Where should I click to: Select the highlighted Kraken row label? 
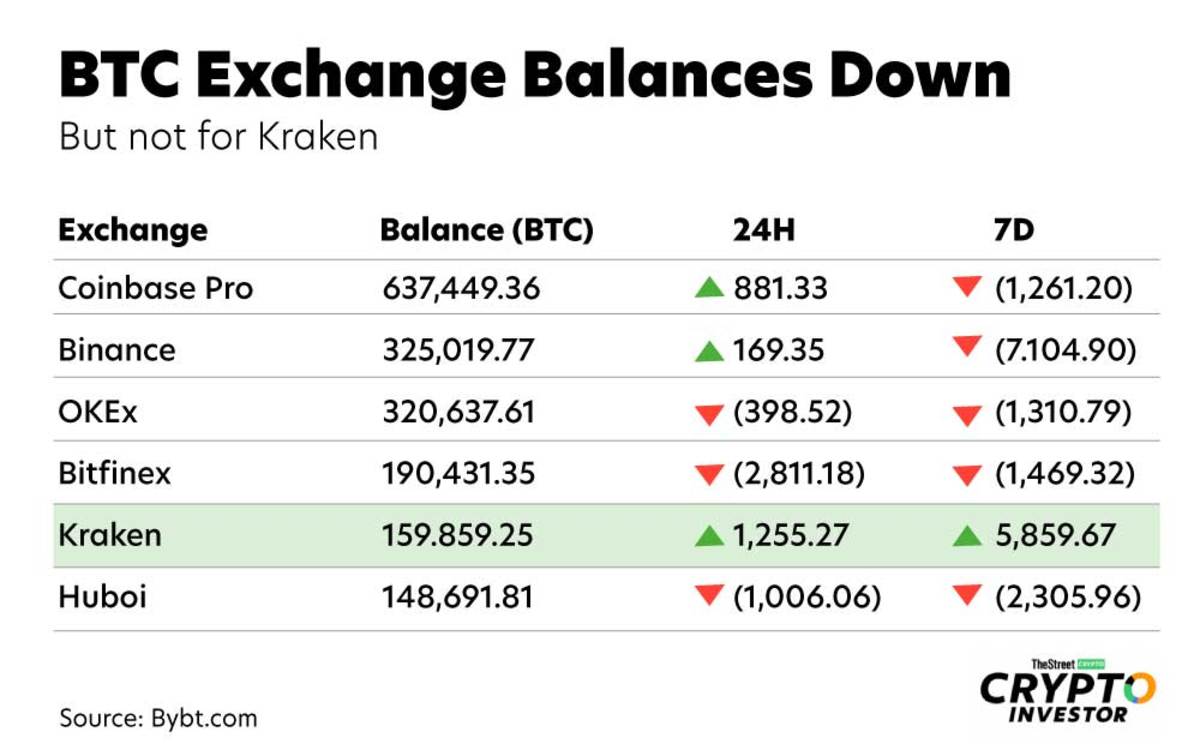click(110, 535)
